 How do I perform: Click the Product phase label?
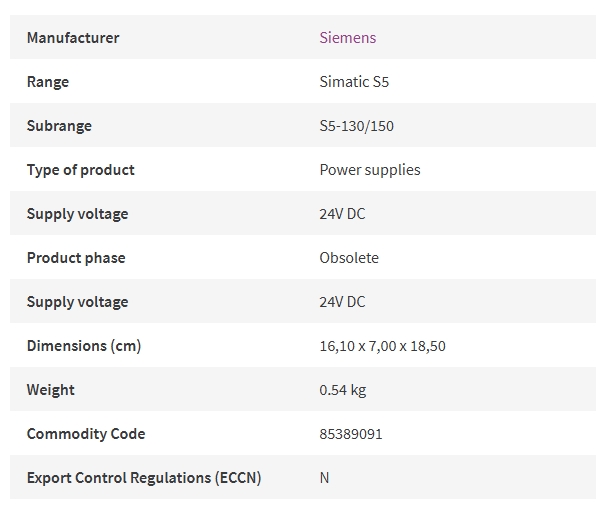(76, 258)
